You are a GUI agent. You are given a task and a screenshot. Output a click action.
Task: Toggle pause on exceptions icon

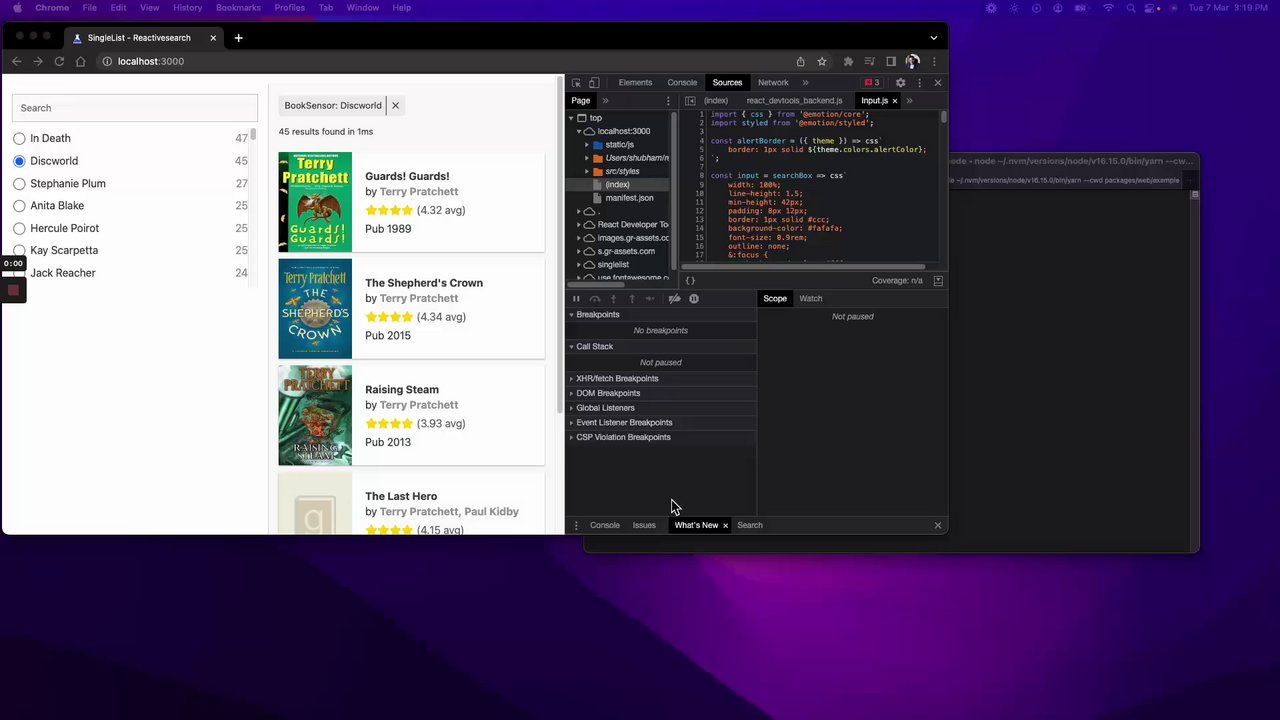693,299
